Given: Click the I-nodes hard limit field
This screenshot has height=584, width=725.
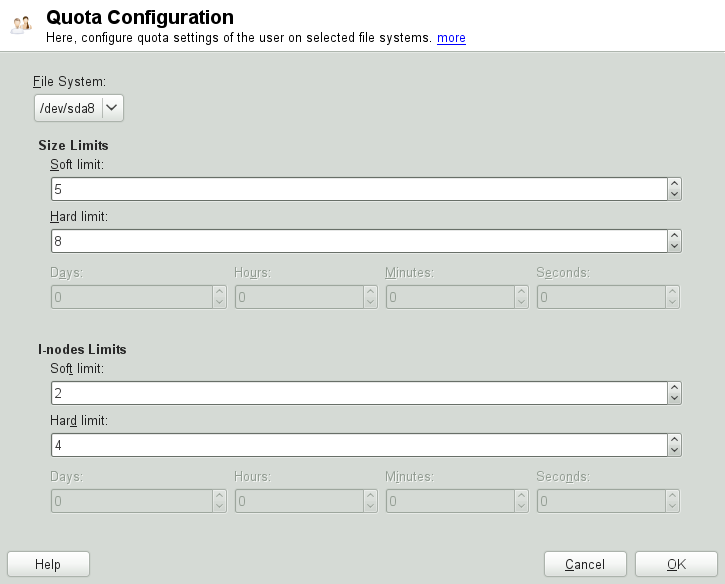Looking at the screenshot, I should click(x=358, y=445).
